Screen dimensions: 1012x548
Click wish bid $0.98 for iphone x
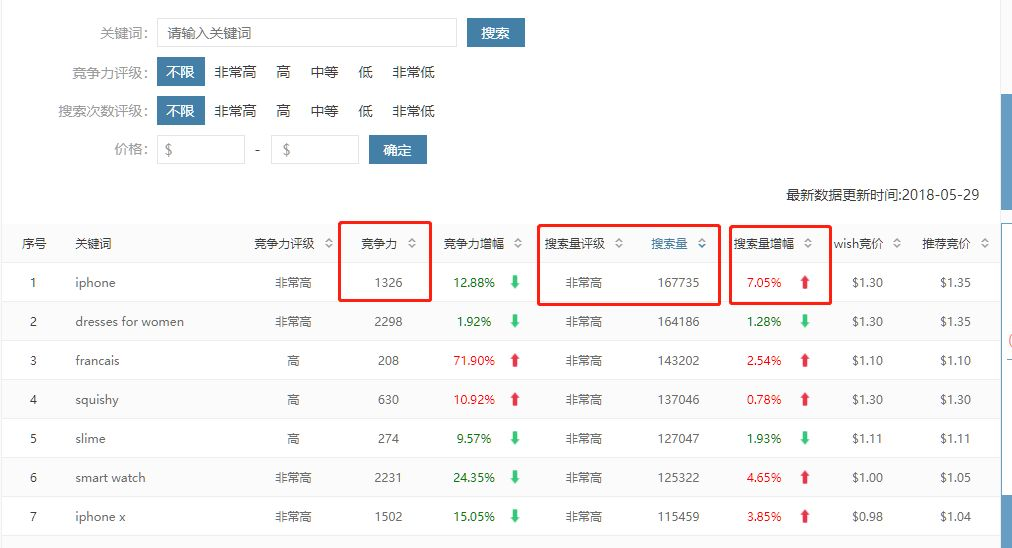[867, 516]
